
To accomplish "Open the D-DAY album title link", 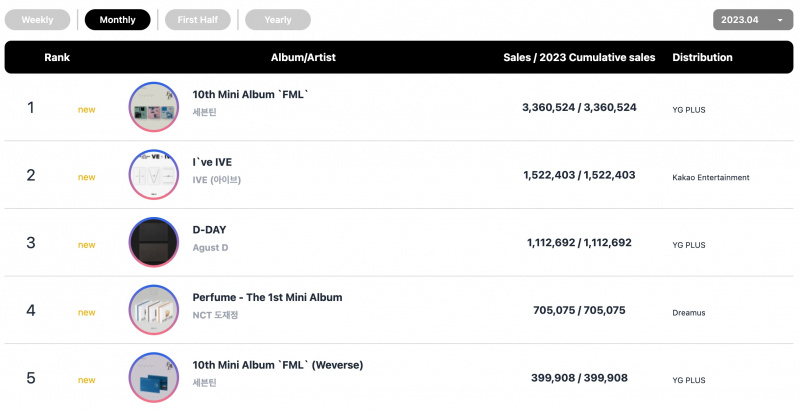I will [209, 230].
